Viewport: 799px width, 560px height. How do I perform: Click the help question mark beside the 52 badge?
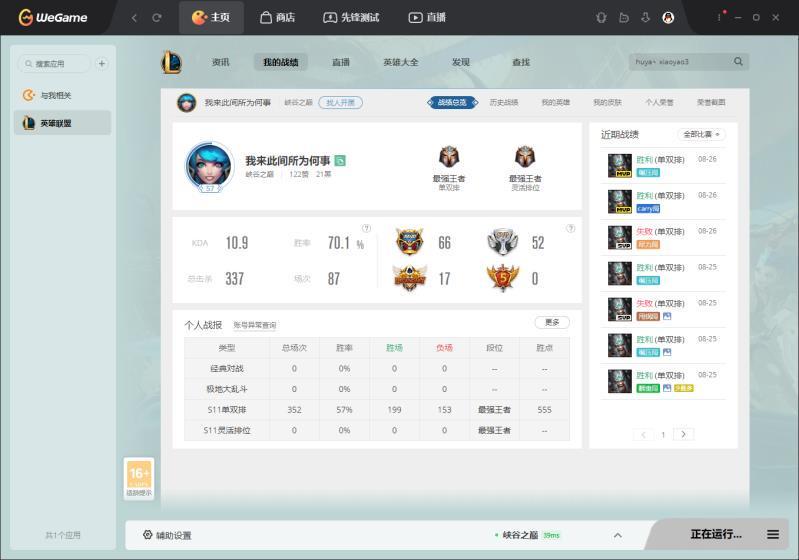point(571,228)
